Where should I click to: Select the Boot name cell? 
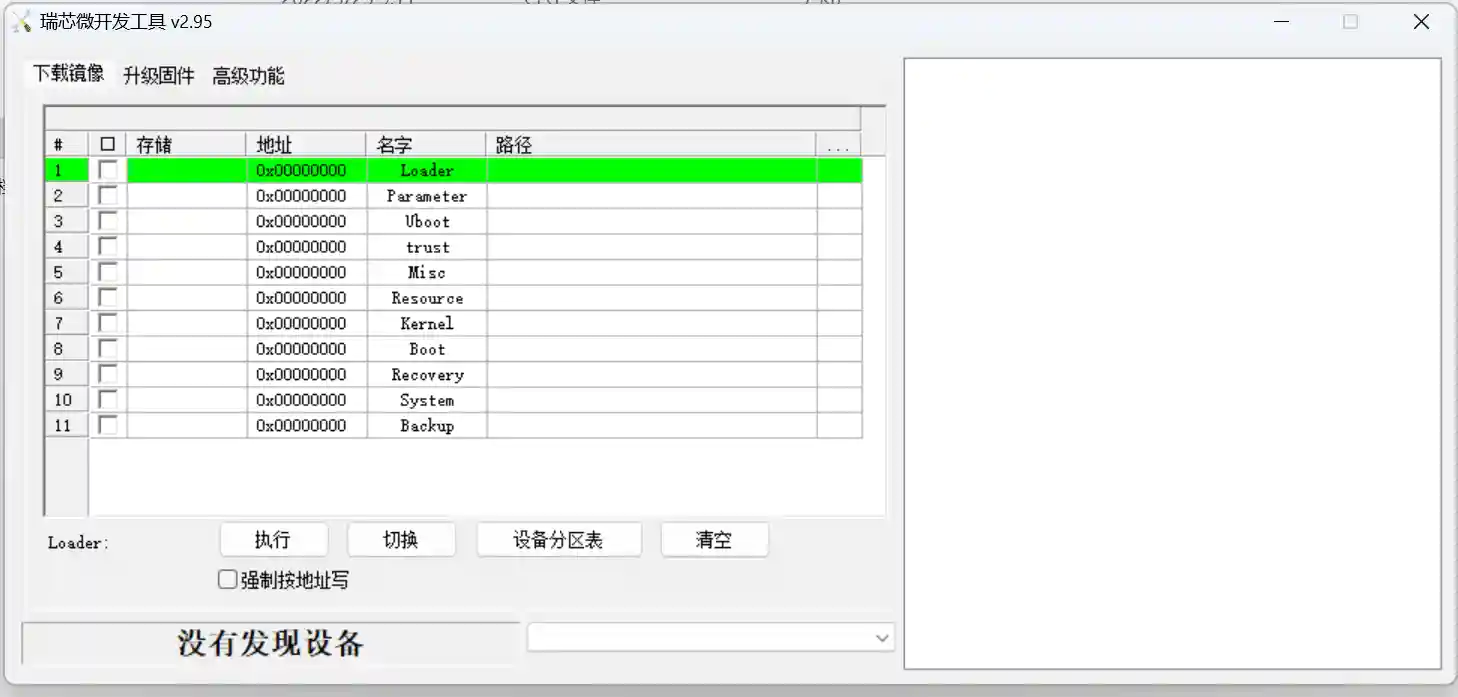pyautogui.click(x=427, y=349)
